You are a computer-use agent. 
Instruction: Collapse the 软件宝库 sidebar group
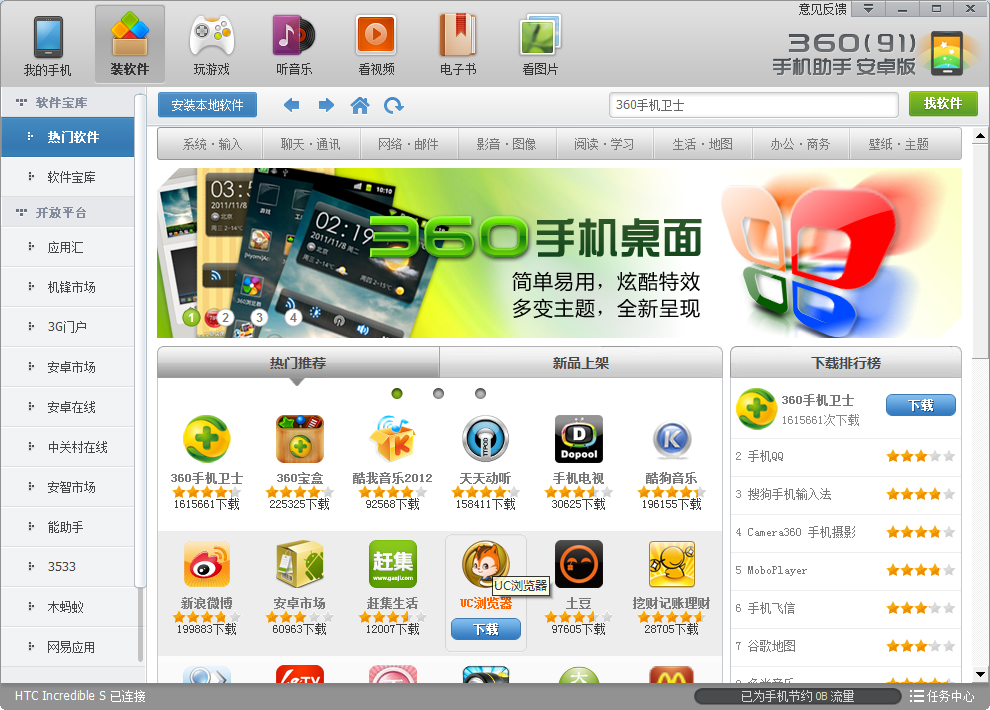[20, 102]
